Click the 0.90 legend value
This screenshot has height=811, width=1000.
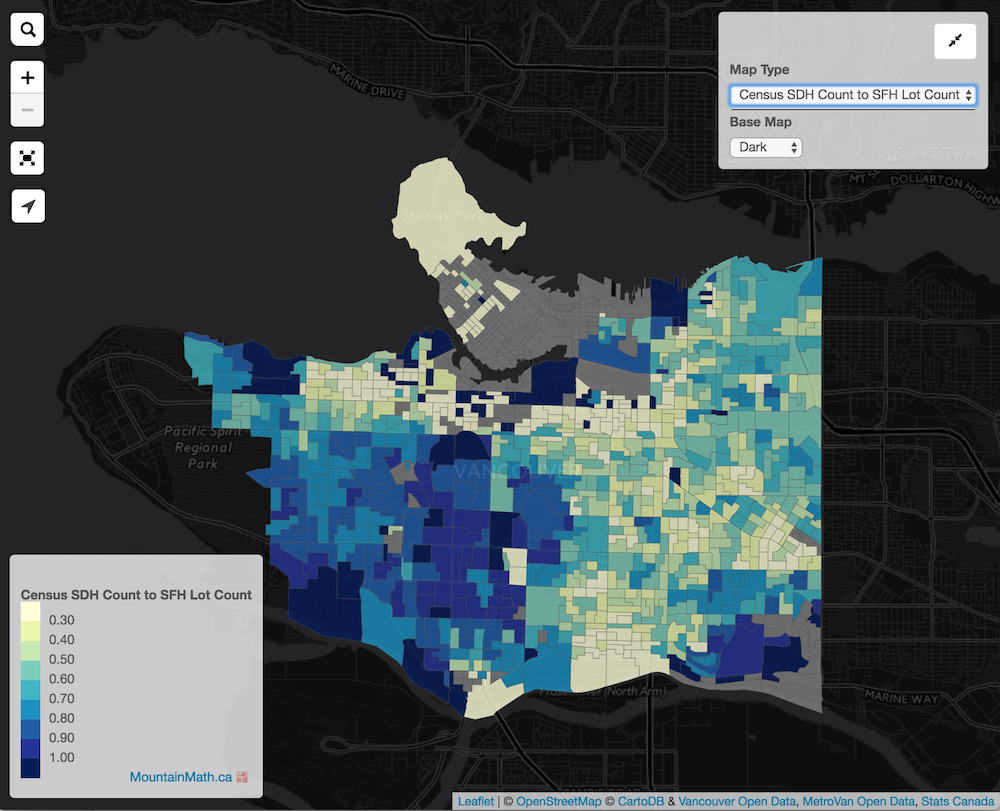(x=62, y=738)
